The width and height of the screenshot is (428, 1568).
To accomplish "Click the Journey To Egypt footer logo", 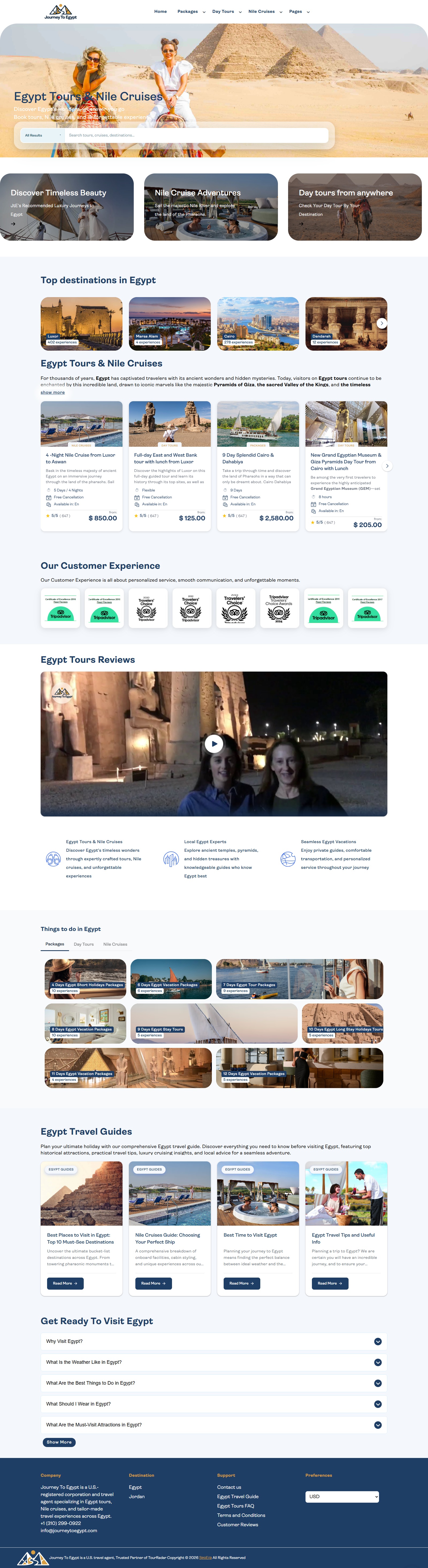I will coord(33,1558).
